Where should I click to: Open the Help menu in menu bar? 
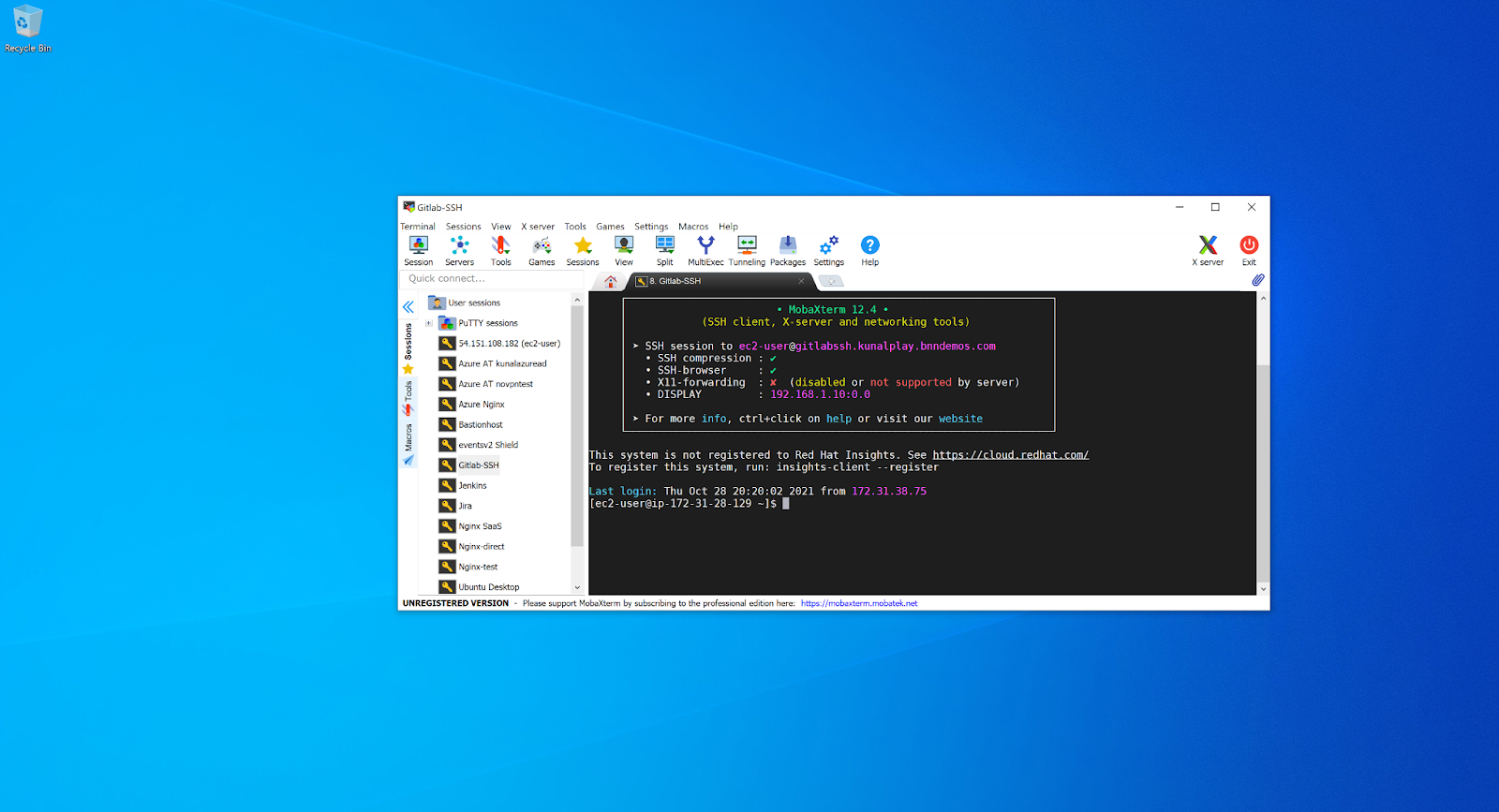pyautogui.click(x=728, y=227)
